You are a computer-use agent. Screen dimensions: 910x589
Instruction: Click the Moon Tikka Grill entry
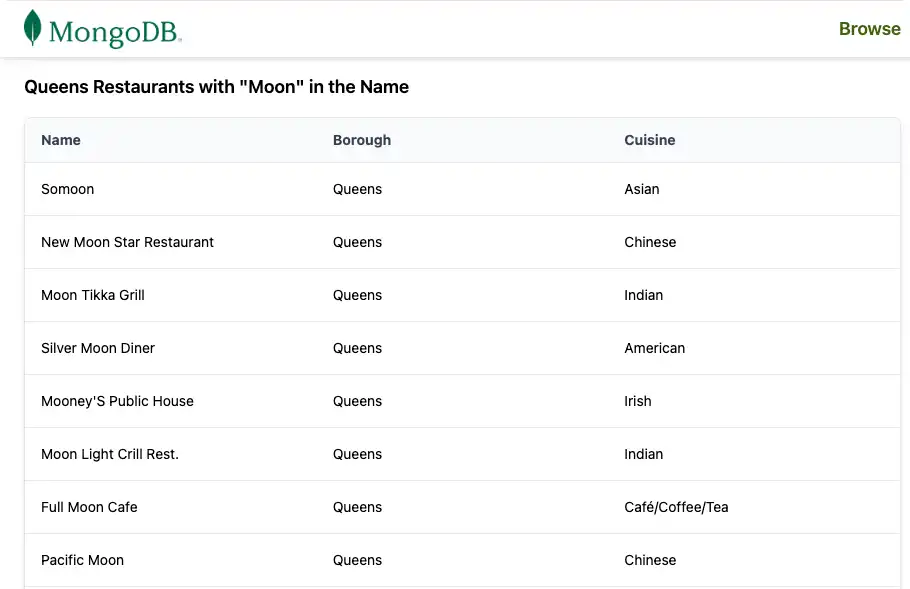93,295
